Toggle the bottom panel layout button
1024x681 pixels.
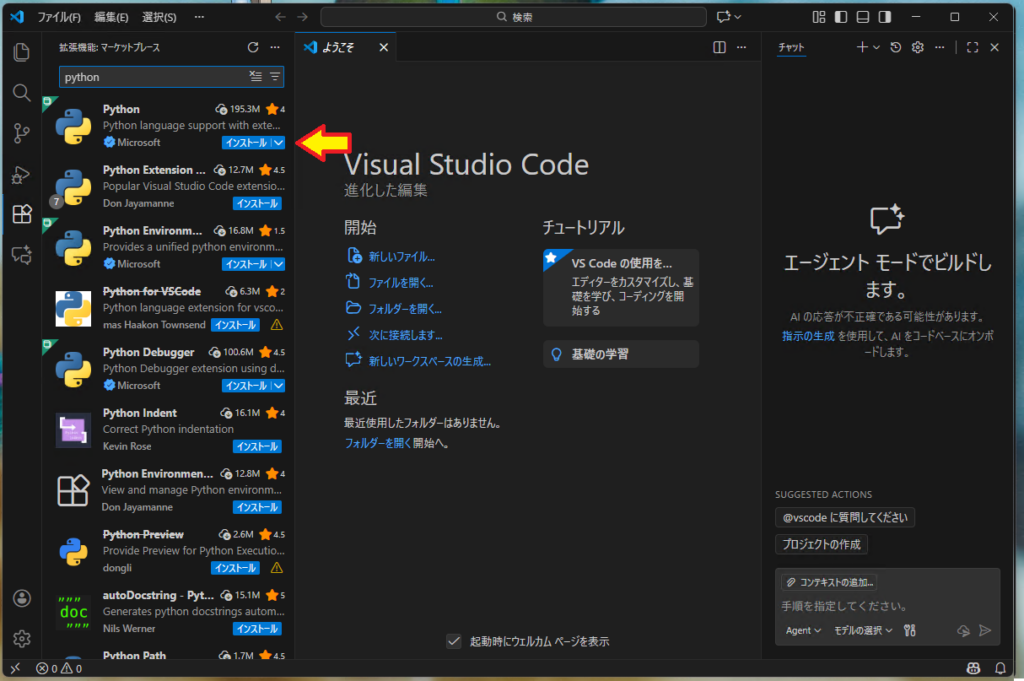pos(862,17)
